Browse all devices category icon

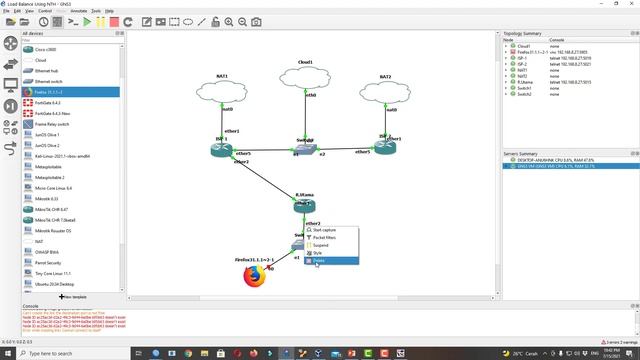pyautogui.click(x=11, y=127)
